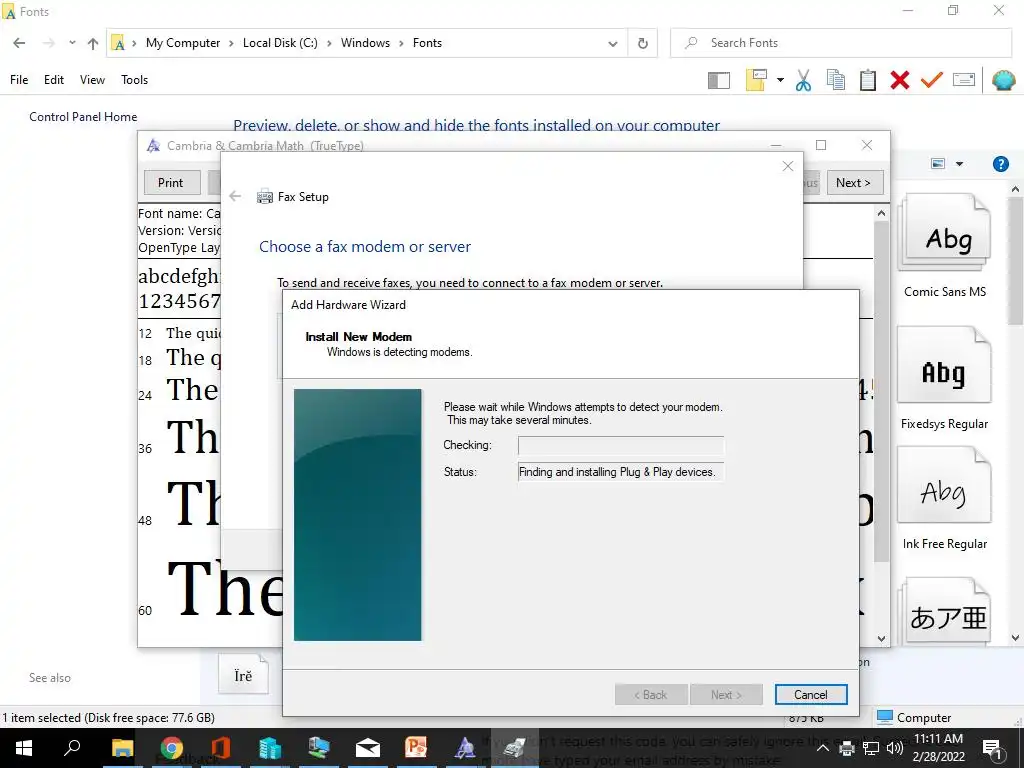This screenshot has width=1024, height=768.
Task: Open the Office app on taskbar
Action: 220,748
